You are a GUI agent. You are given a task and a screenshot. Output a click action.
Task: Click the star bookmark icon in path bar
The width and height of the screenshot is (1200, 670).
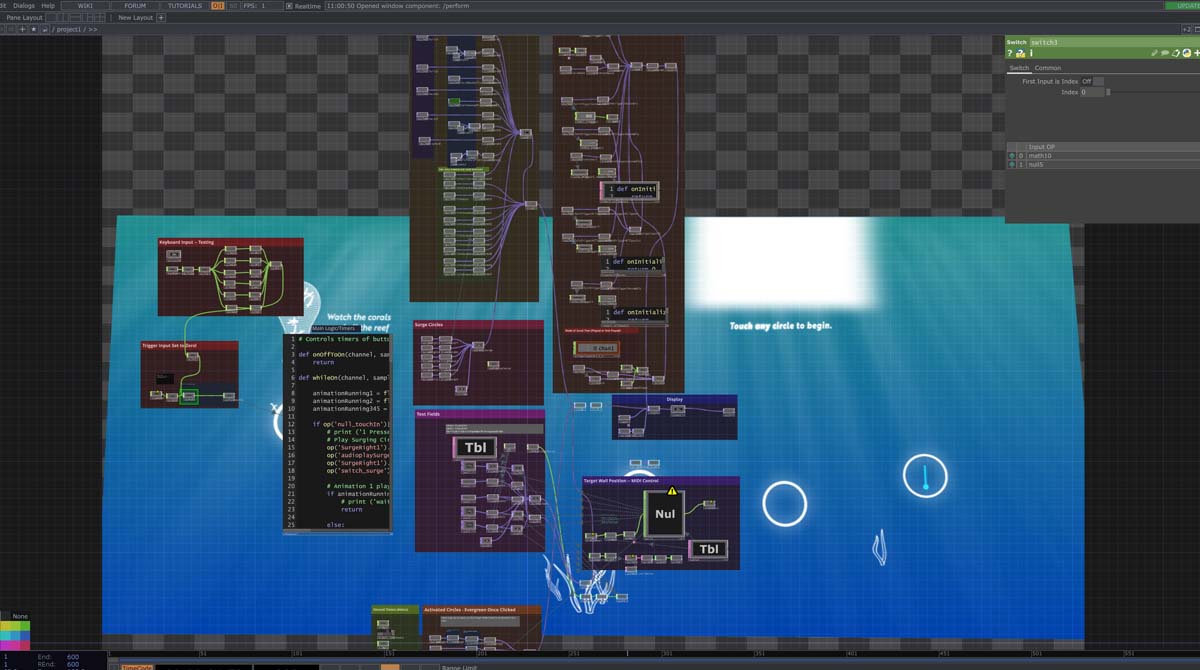pos(34,29)
